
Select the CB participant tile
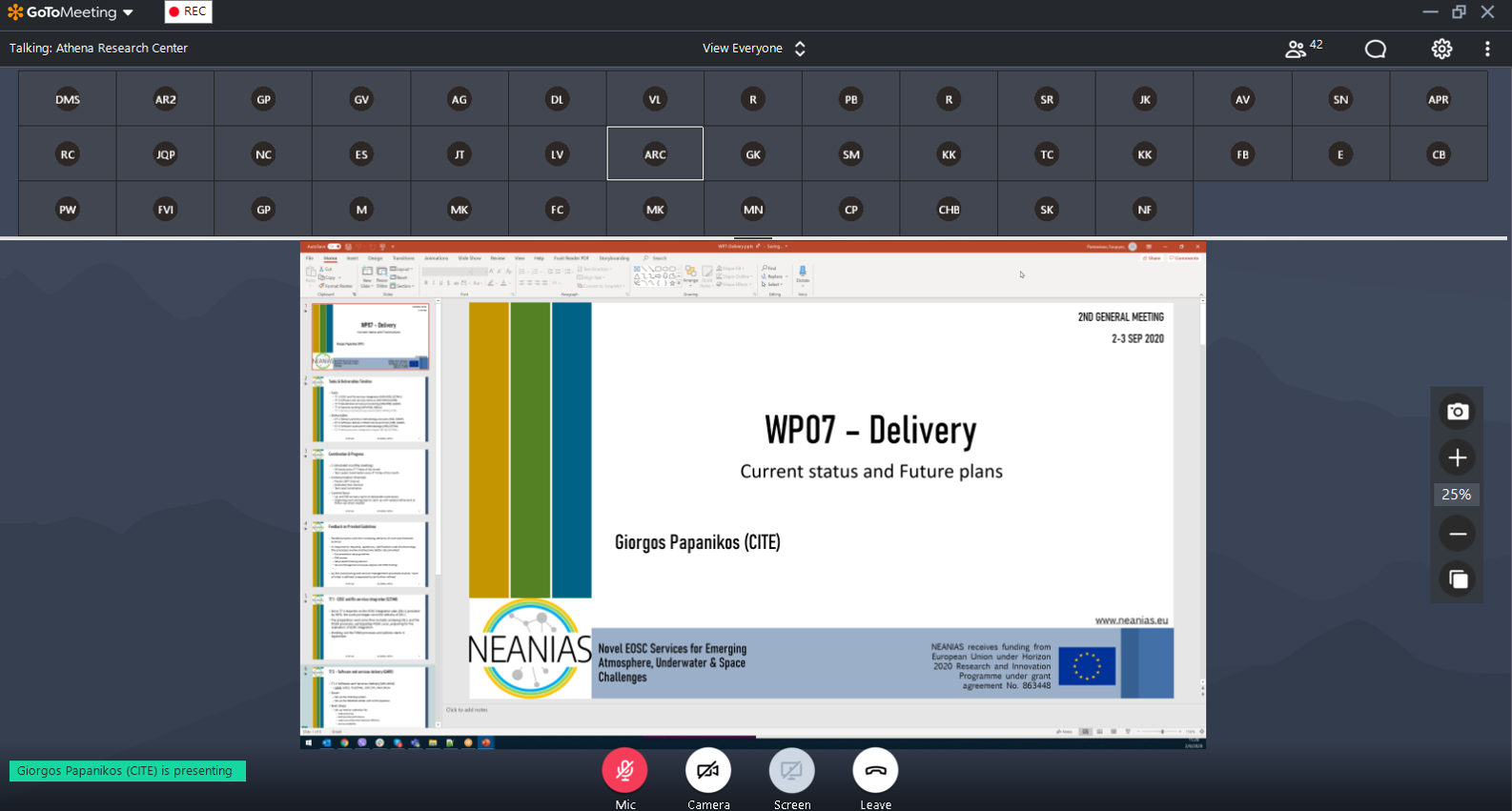pos(1439,154)
